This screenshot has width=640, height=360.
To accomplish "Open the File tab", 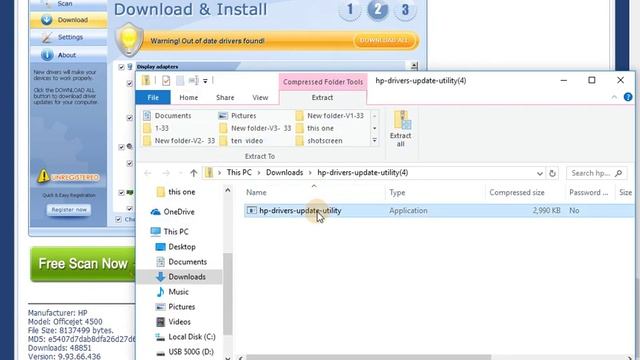I will [x=153, y=98].
